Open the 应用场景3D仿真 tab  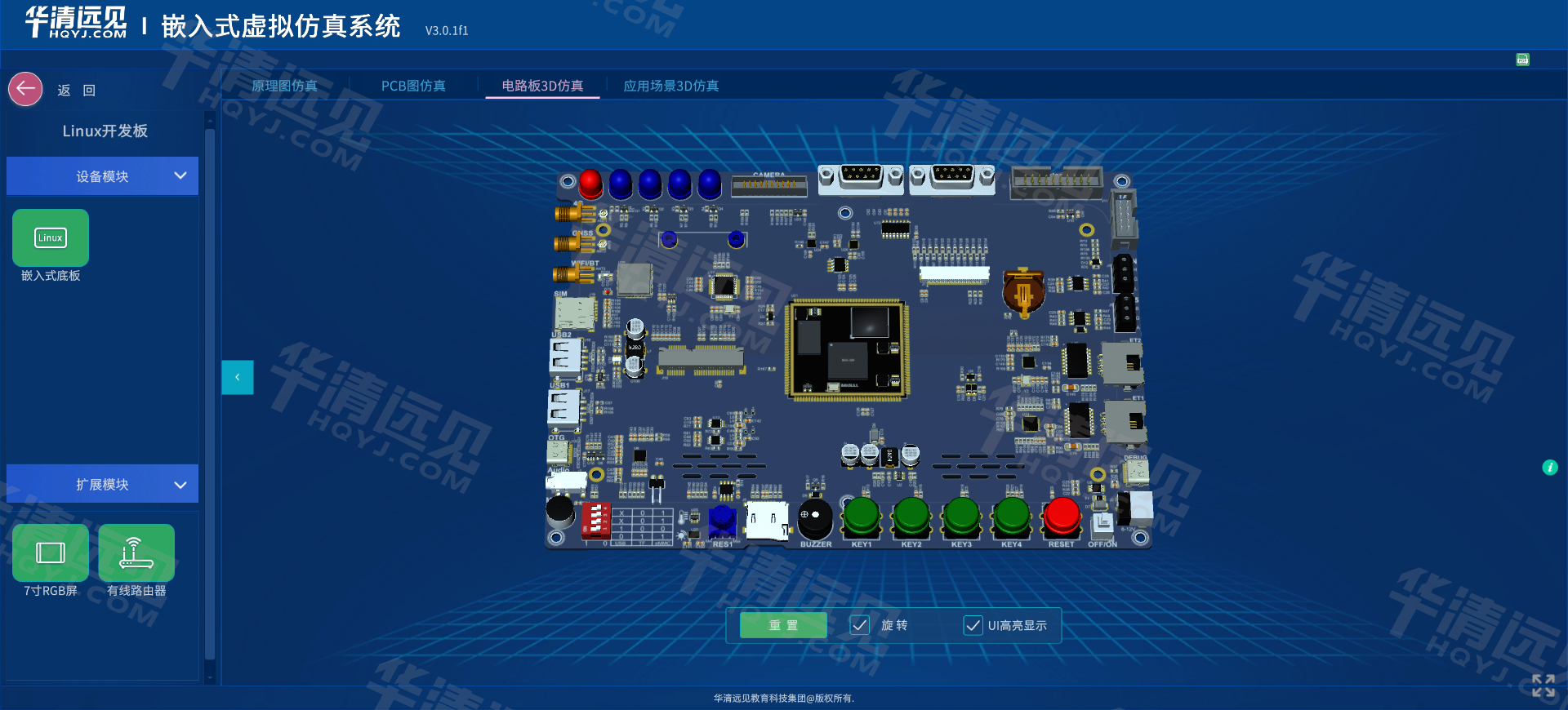pos(670,86)
